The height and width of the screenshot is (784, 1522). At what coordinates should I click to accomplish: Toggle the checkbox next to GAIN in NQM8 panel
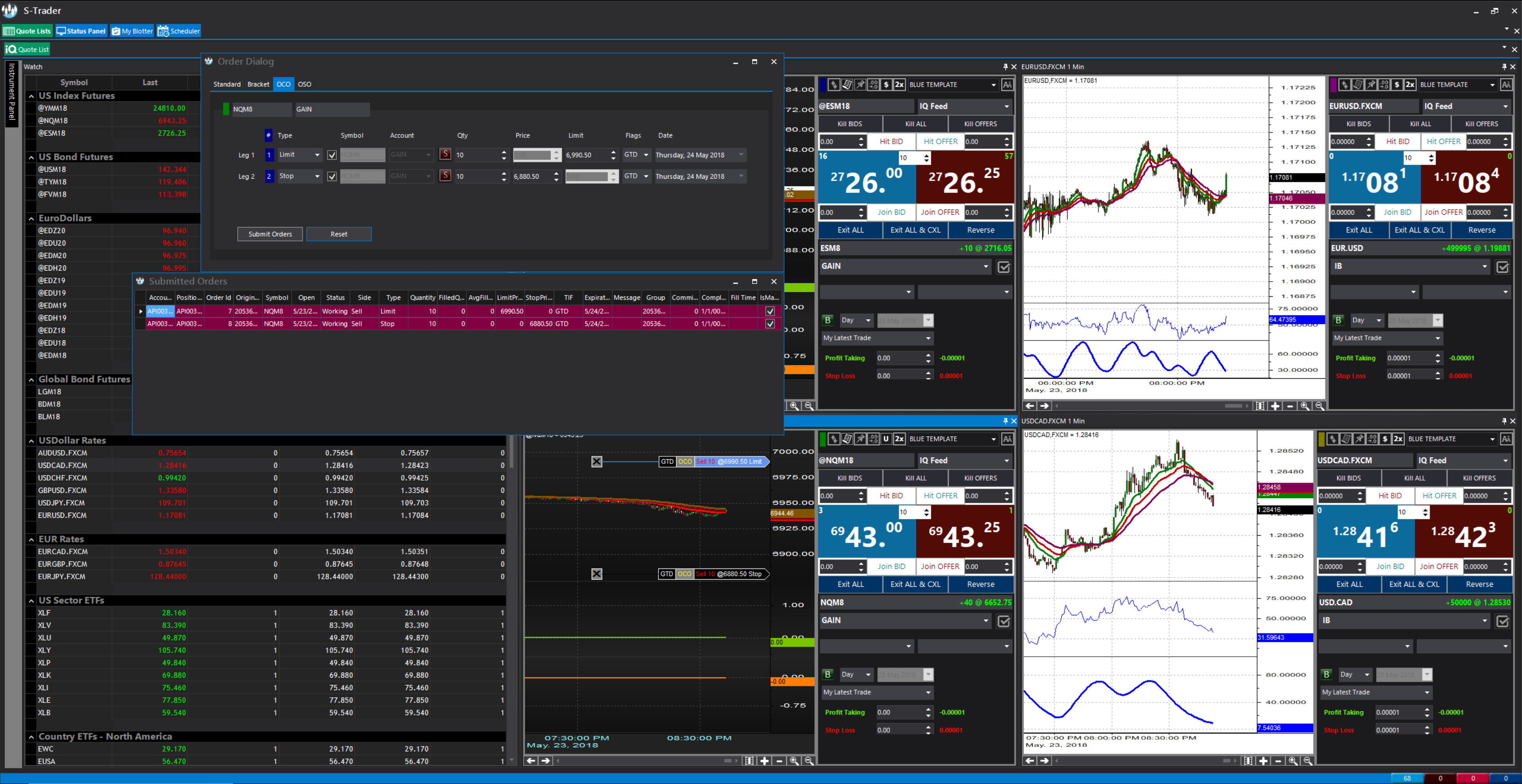coord(1004,622)
